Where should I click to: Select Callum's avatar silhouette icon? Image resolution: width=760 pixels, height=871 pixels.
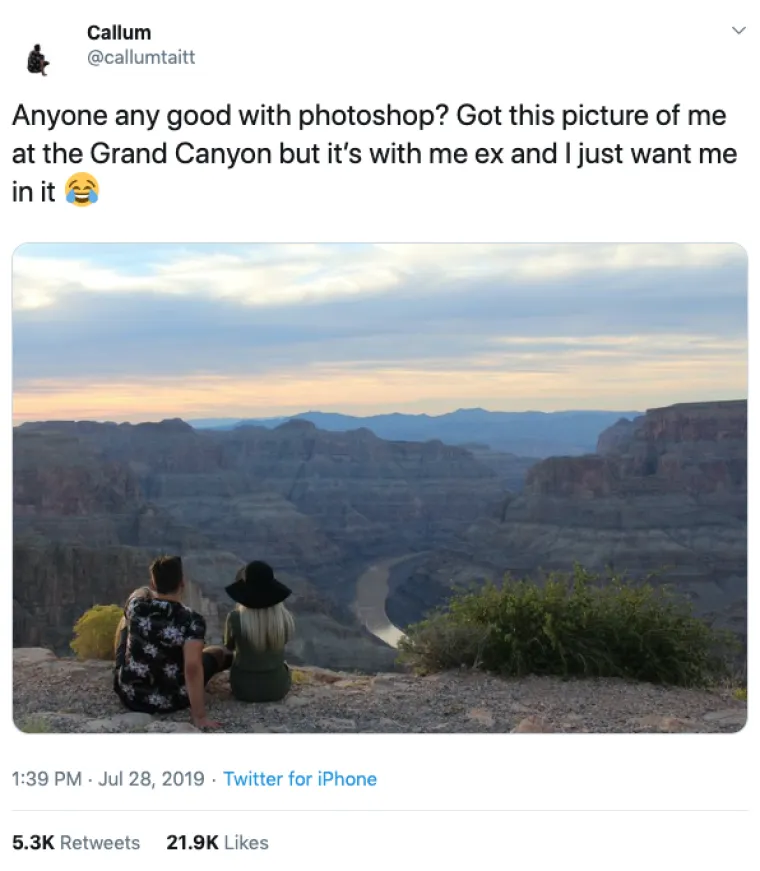(x=37, y=58)
